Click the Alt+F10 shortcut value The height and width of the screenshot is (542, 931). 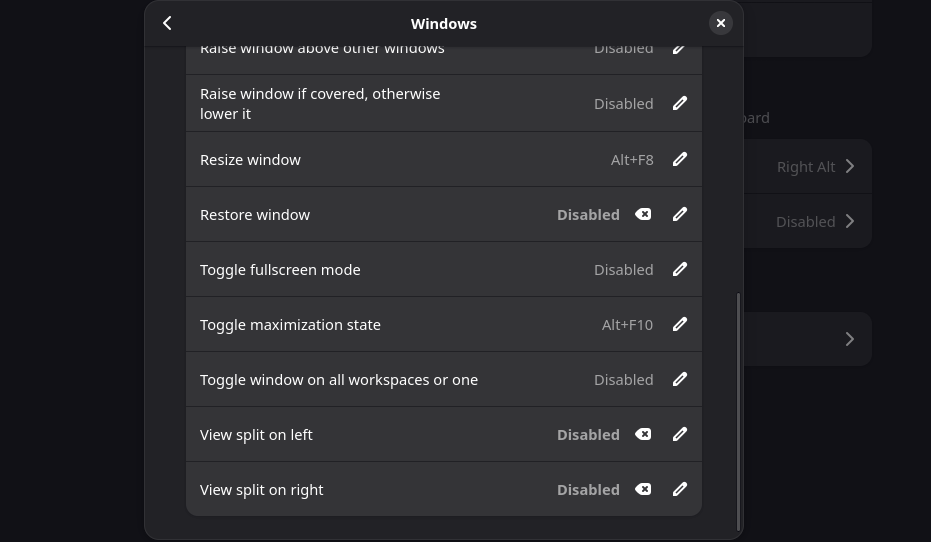(x=627, y=325)
